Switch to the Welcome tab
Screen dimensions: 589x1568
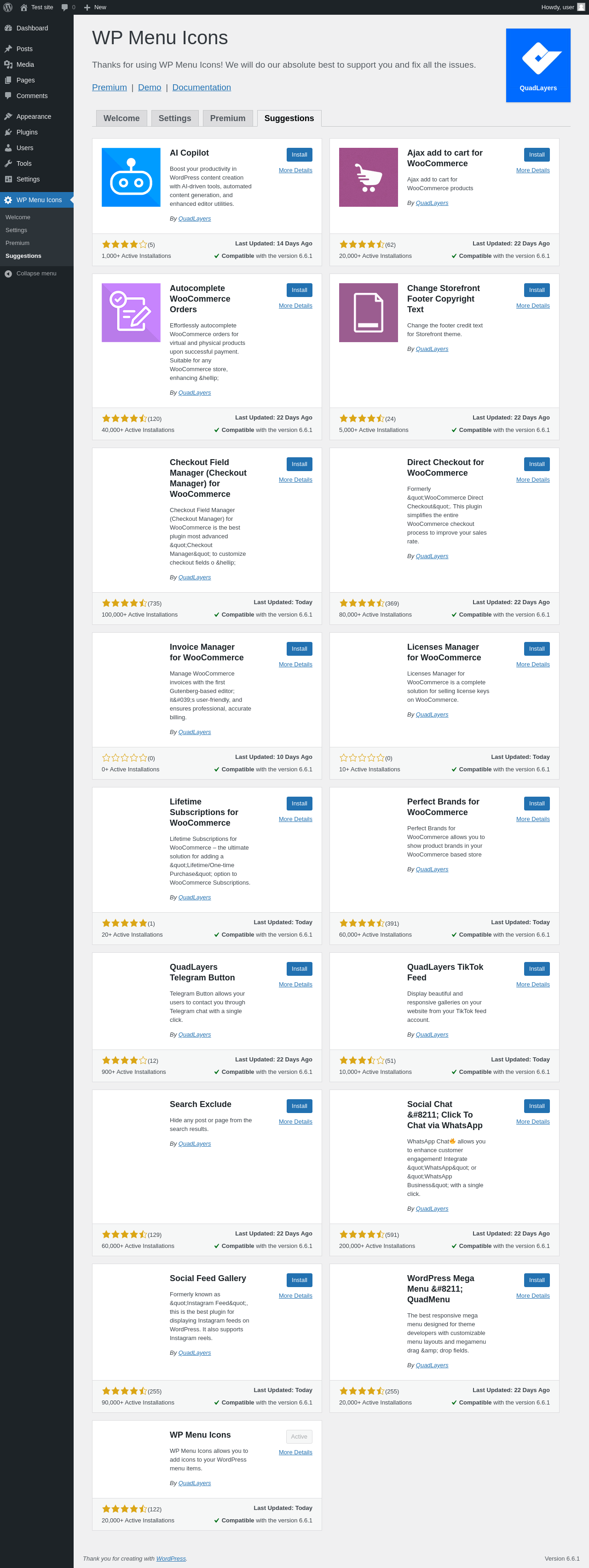tap(121, 118)
